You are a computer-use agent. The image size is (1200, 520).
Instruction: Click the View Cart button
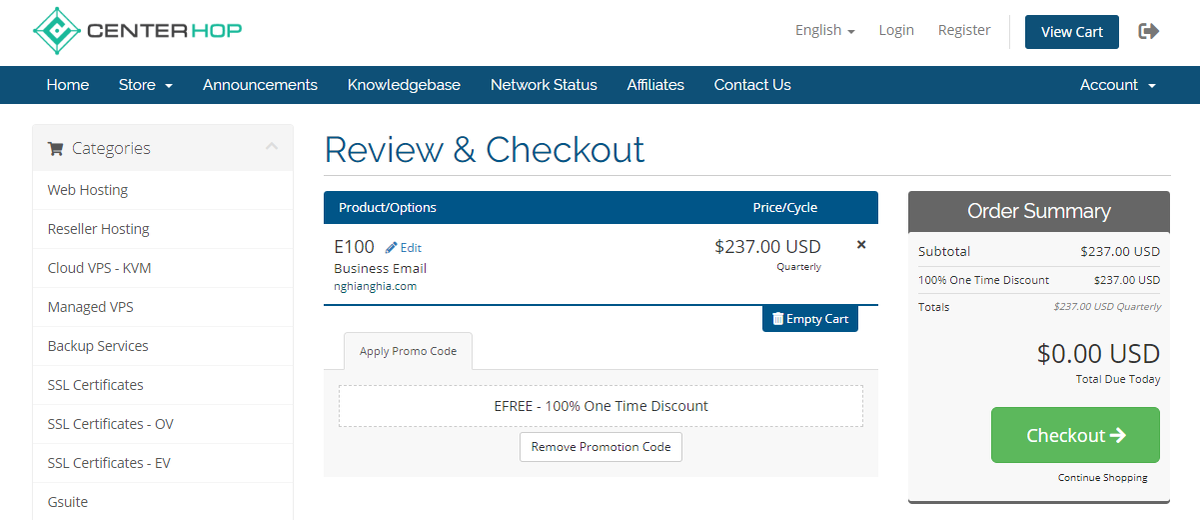pos(1072,32)
